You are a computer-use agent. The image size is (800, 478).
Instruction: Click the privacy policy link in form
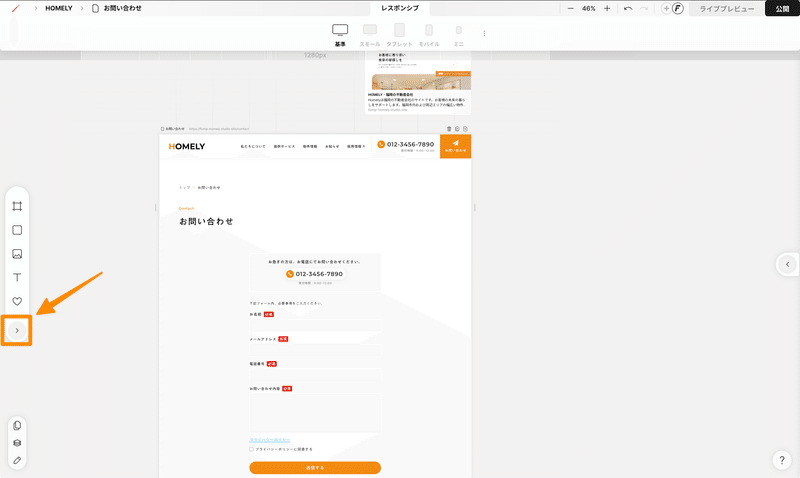[269, 440]
